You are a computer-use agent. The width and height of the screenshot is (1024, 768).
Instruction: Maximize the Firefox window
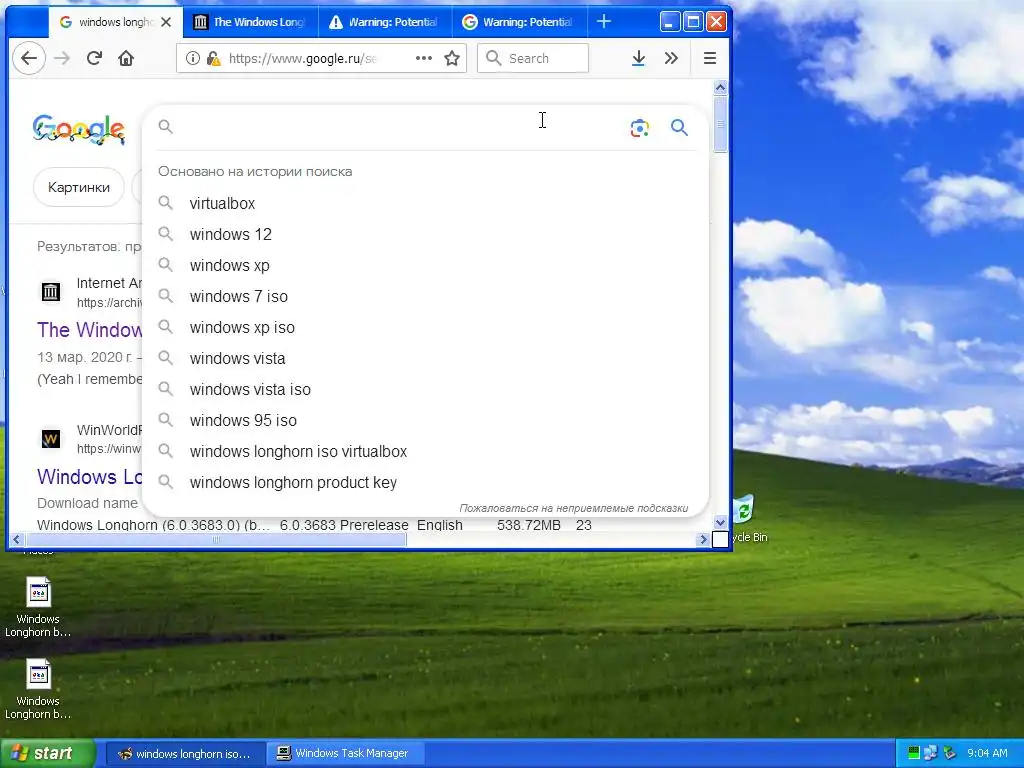point(694,22)
